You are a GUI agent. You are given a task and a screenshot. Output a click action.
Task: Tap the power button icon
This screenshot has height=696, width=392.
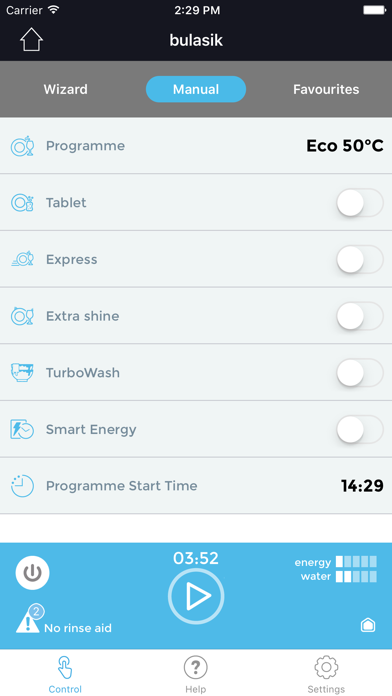(x=32, y=573)
